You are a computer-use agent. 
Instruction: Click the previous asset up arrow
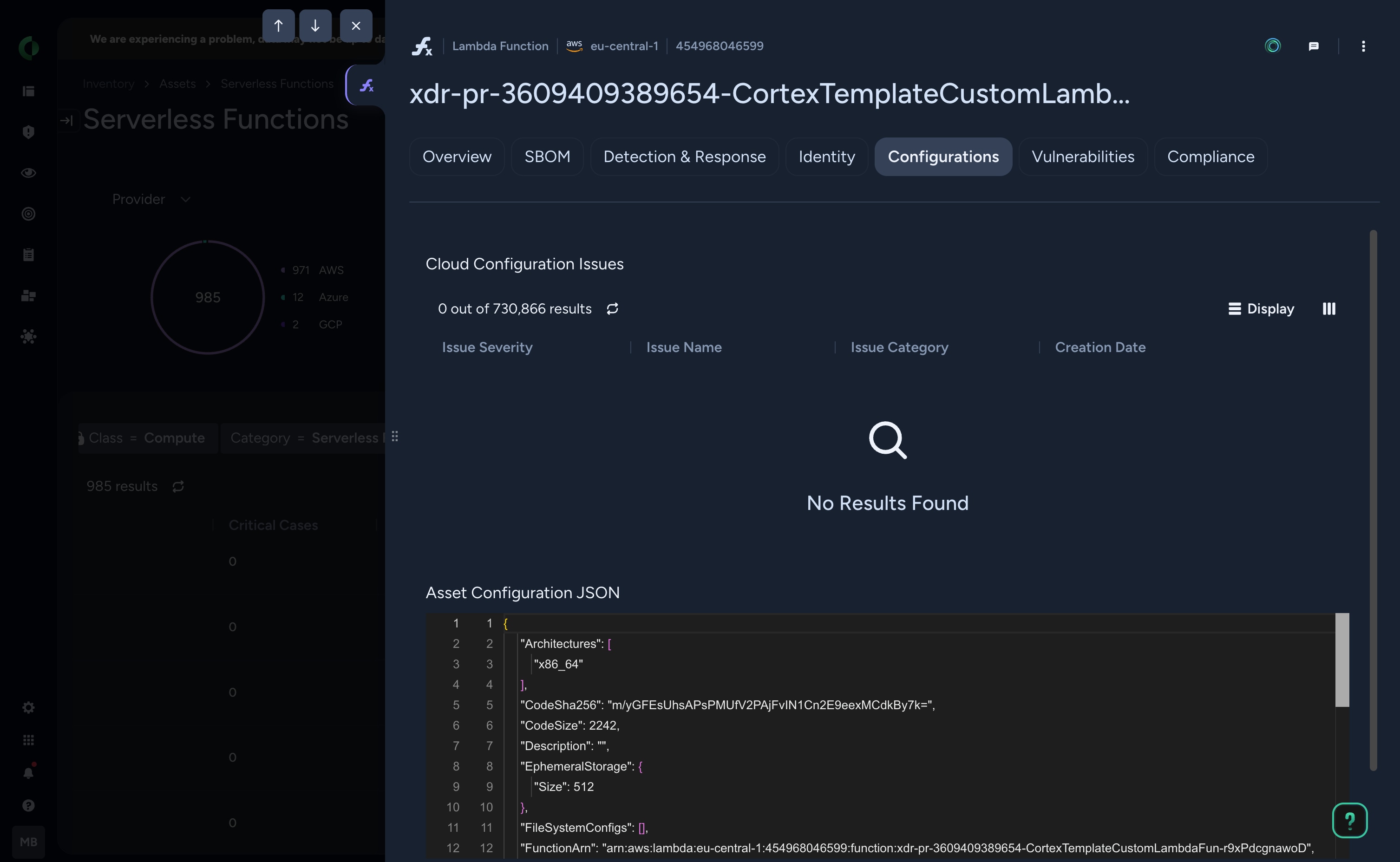point(278,26)
